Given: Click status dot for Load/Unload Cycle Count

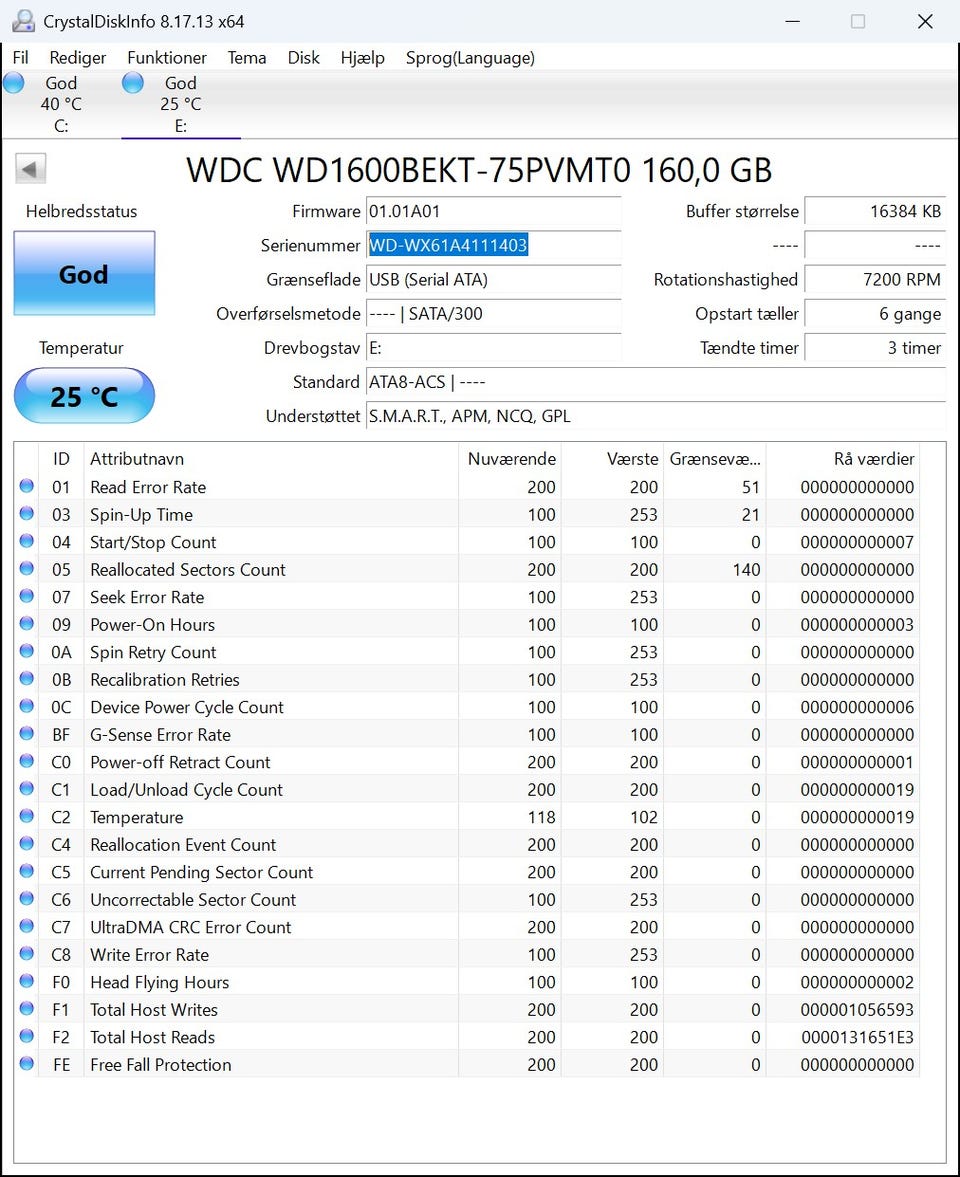Looking at the screenshot, I should 27,788.
